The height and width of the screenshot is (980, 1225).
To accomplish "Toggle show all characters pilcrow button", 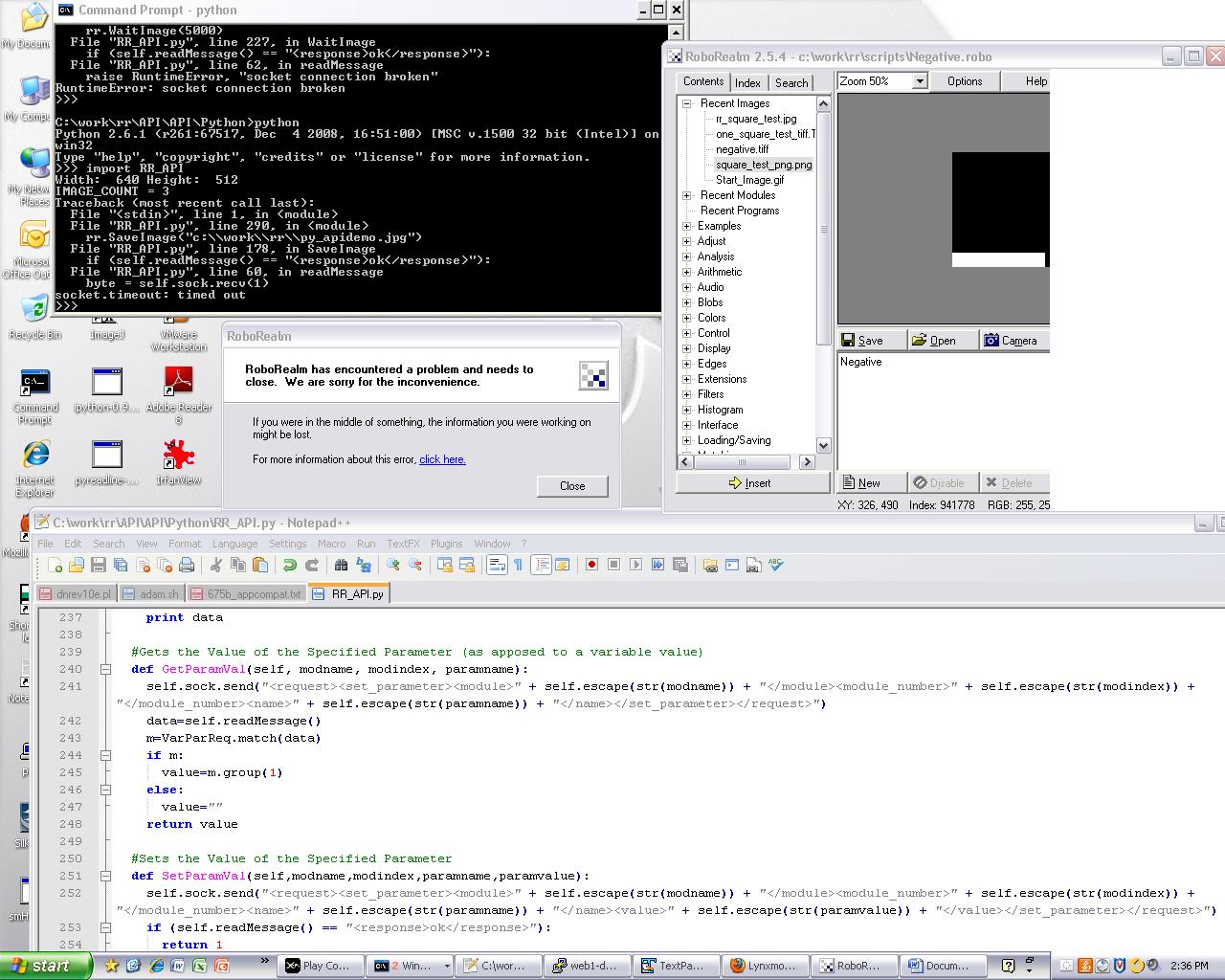I will [518, 565].
